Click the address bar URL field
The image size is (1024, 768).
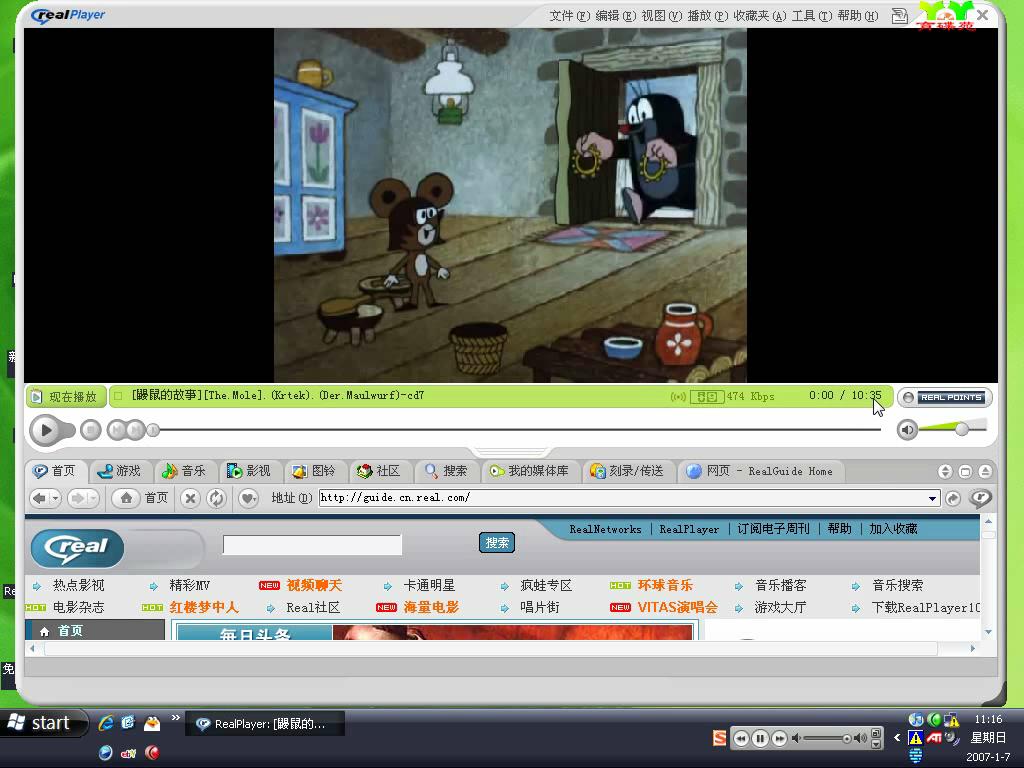(x=622, y=498)
